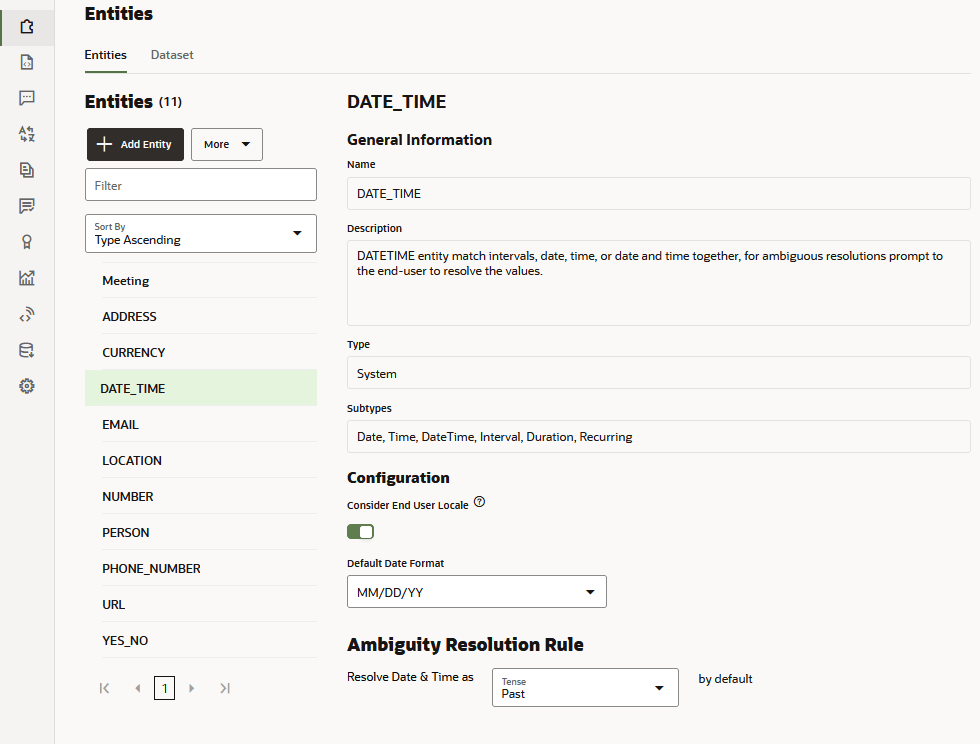Viewport: 980px width, 744px height.
Task: Select the Entities tab
Action: [105, 55]
